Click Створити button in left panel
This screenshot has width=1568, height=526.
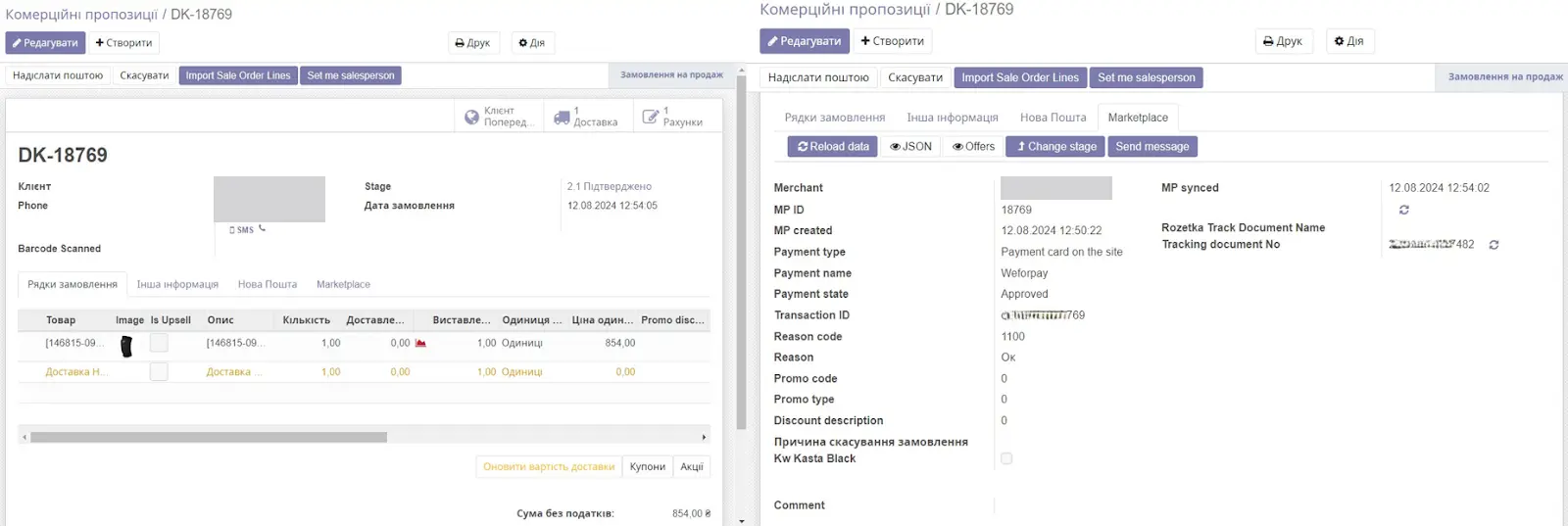point(123,43)
